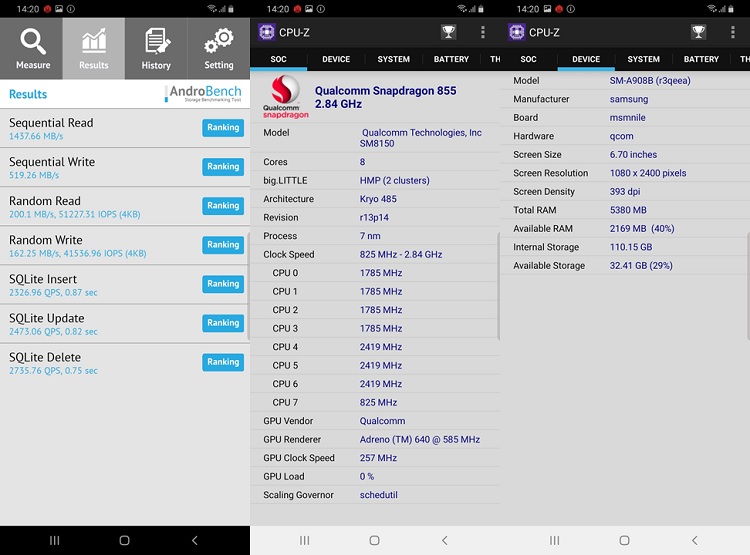The image size is (750, 555).
Task: Tap Ranking for Sequential Write
Action: tap(223, 166)
